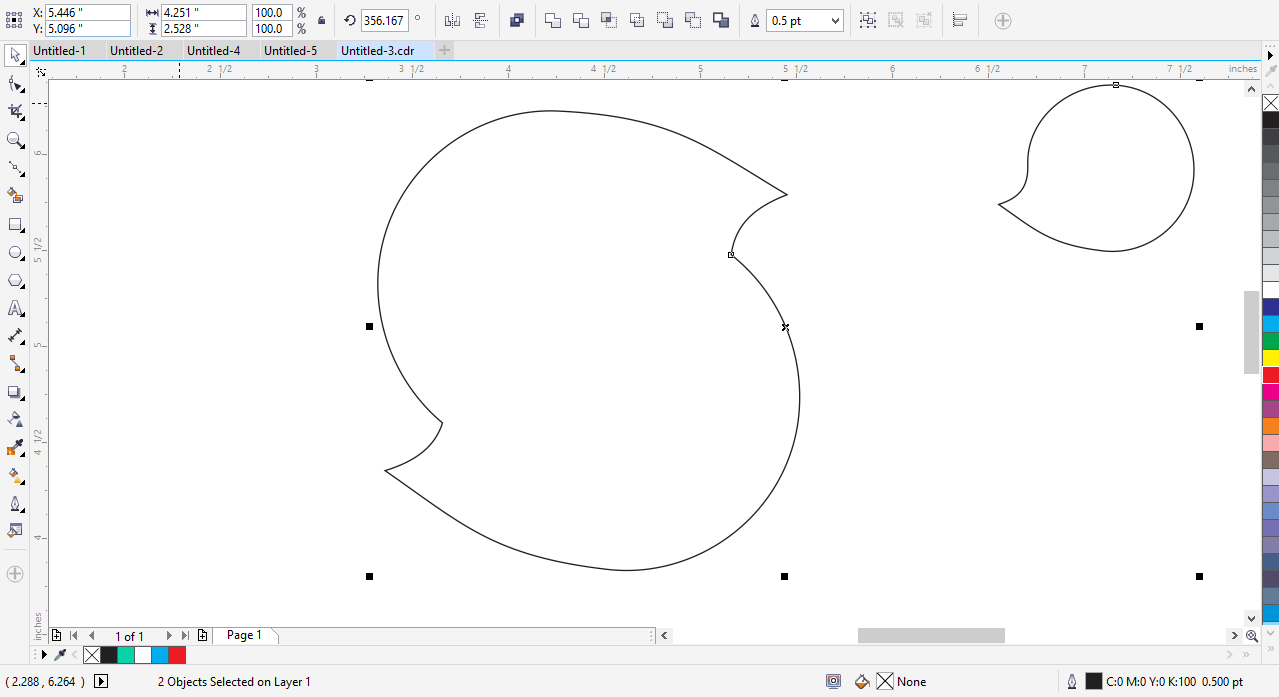
Task: Expand the document palette flyout arrow
Action: [43, 655]
